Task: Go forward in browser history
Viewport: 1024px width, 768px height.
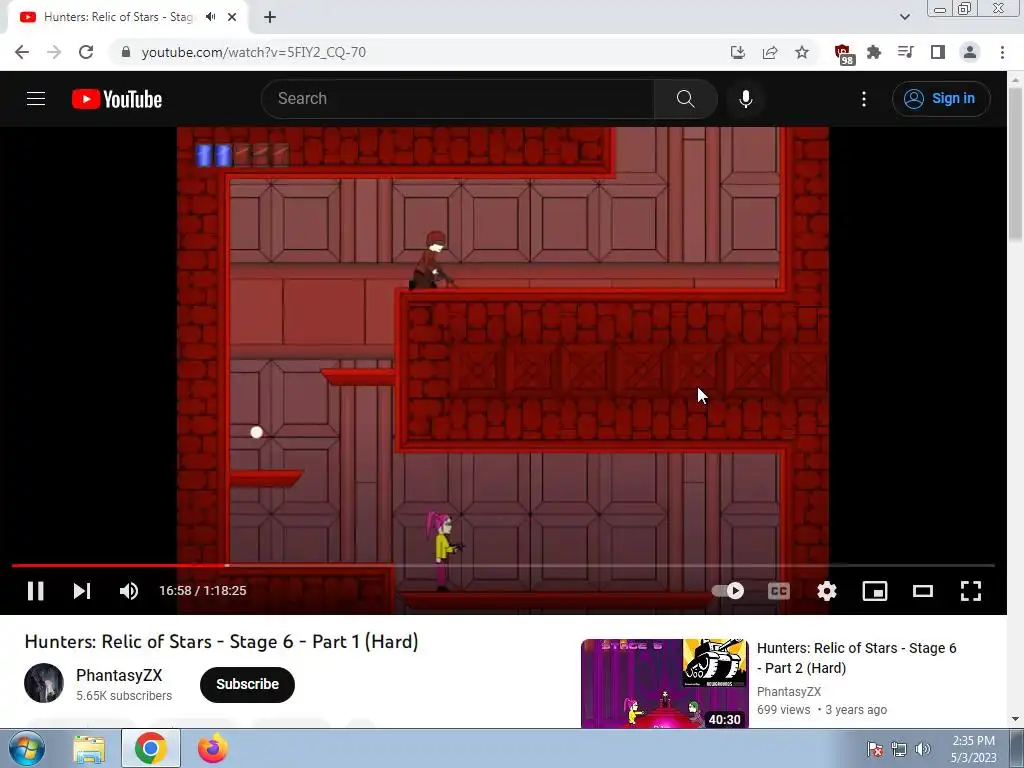Action: pyautogui.click(x=54, y=52)
